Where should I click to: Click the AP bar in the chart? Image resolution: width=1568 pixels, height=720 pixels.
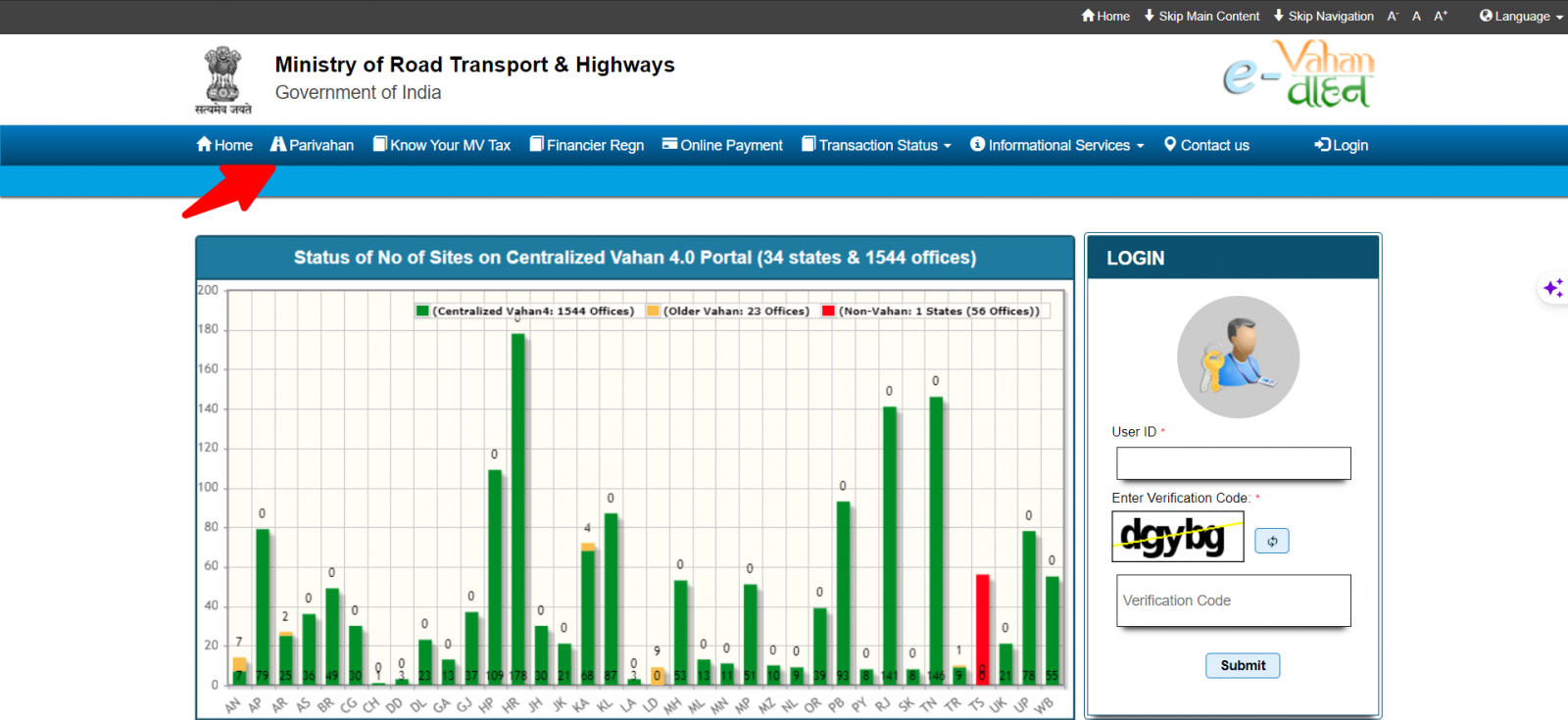262,606
